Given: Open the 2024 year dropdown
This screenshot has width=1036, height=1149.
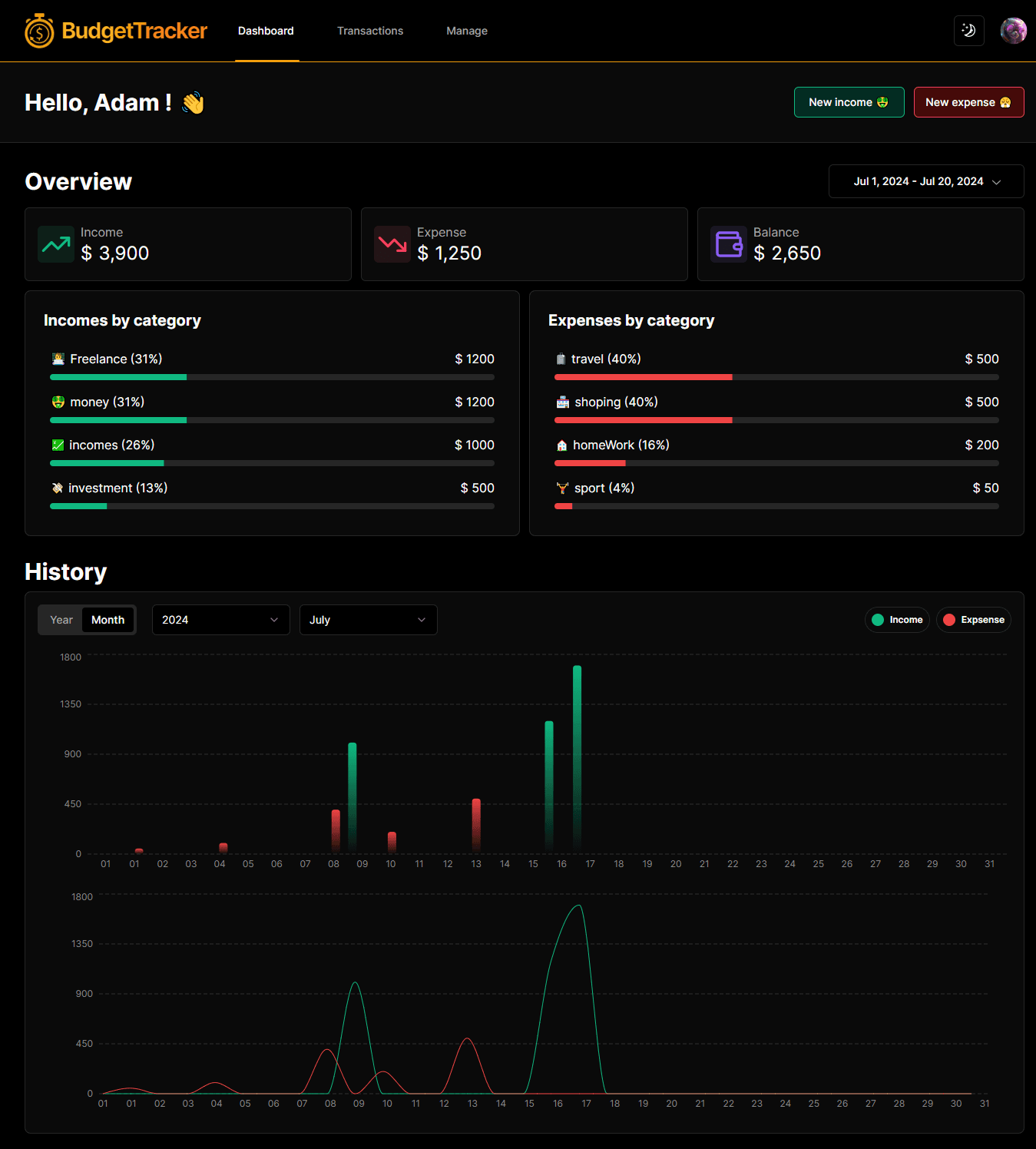Looking at the screenshot, I should coord(221,620).
